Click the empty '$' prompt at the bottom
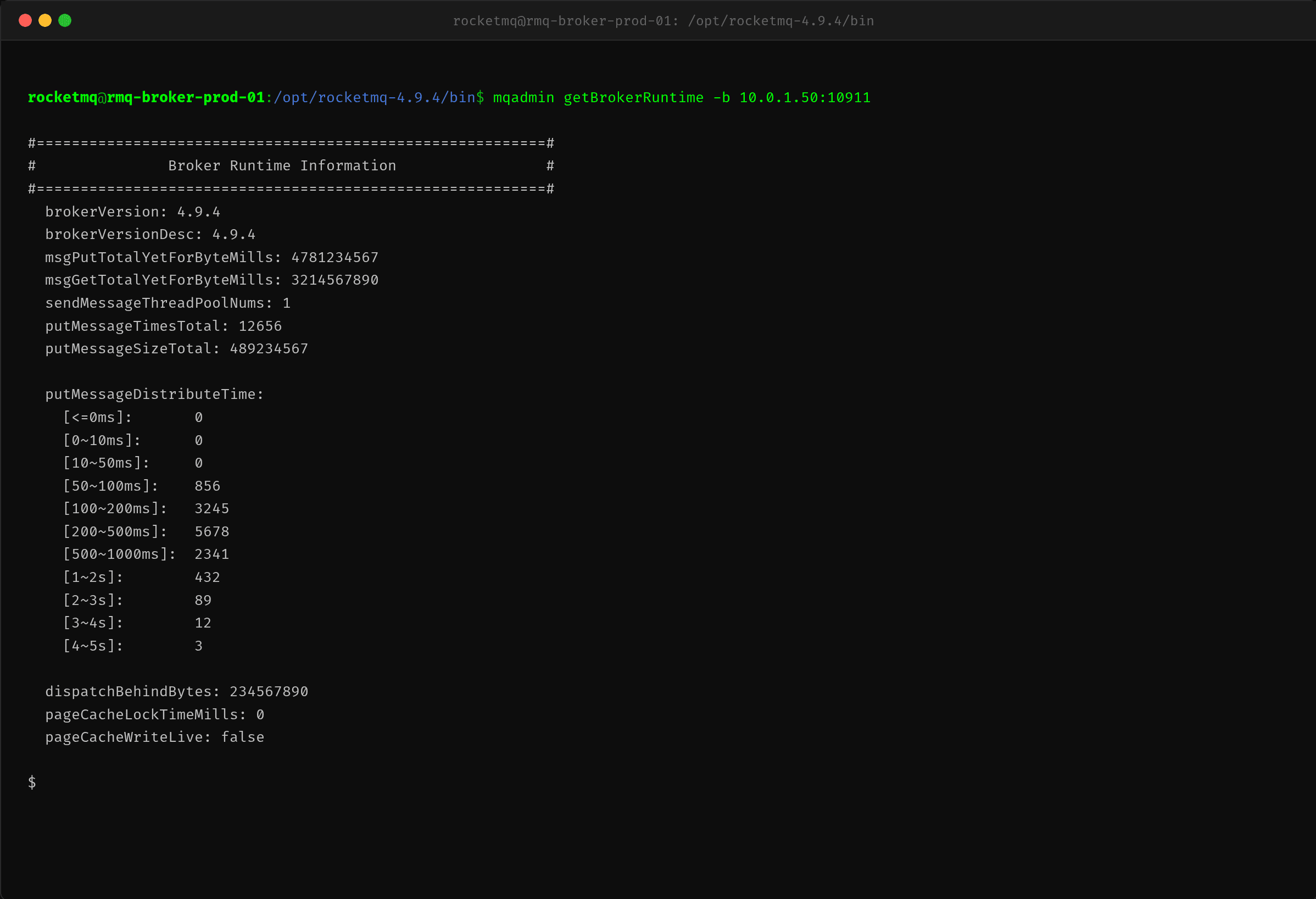 click(32, 783)
